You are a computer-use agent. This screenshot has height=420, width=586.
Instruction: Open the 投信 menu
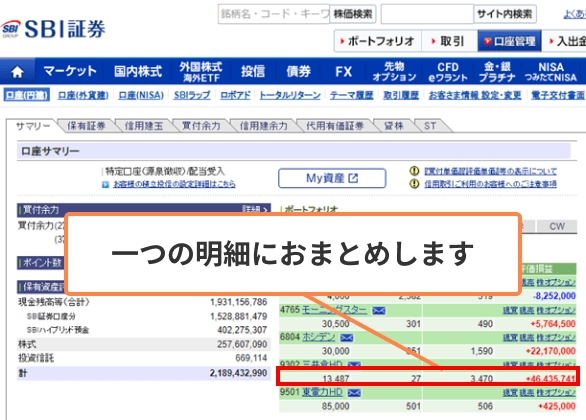tap(253, 71)
